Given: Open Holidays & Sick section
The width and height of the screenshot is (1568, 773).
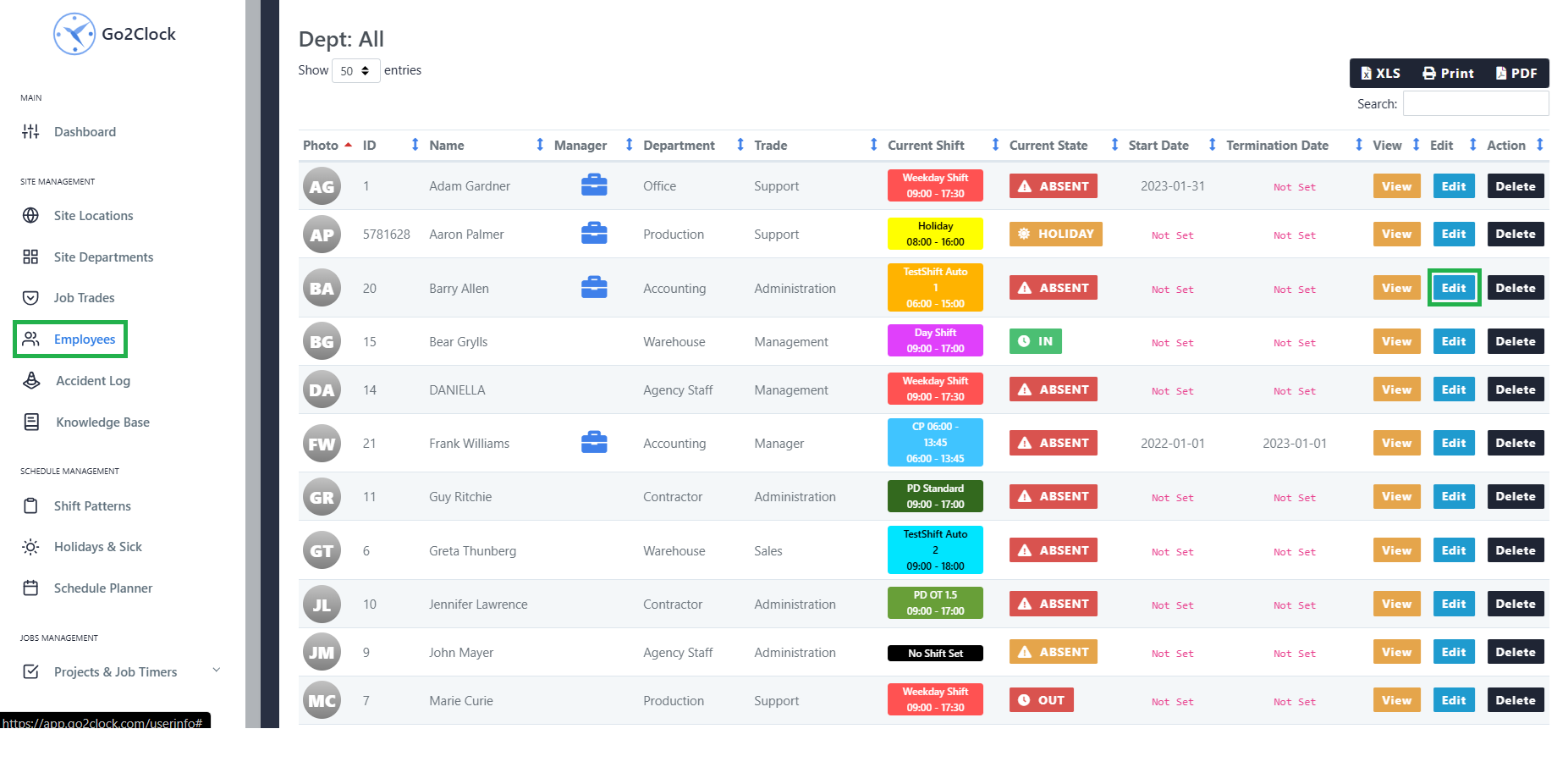Looking at the screenshot, I should (97, 547).
